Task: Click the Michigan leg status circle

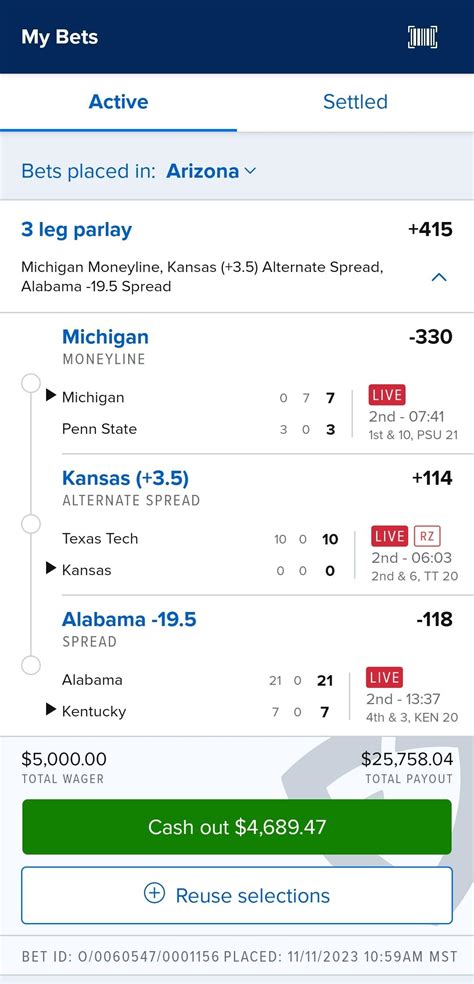Action: pyautogui.click(x=31, y=383)
